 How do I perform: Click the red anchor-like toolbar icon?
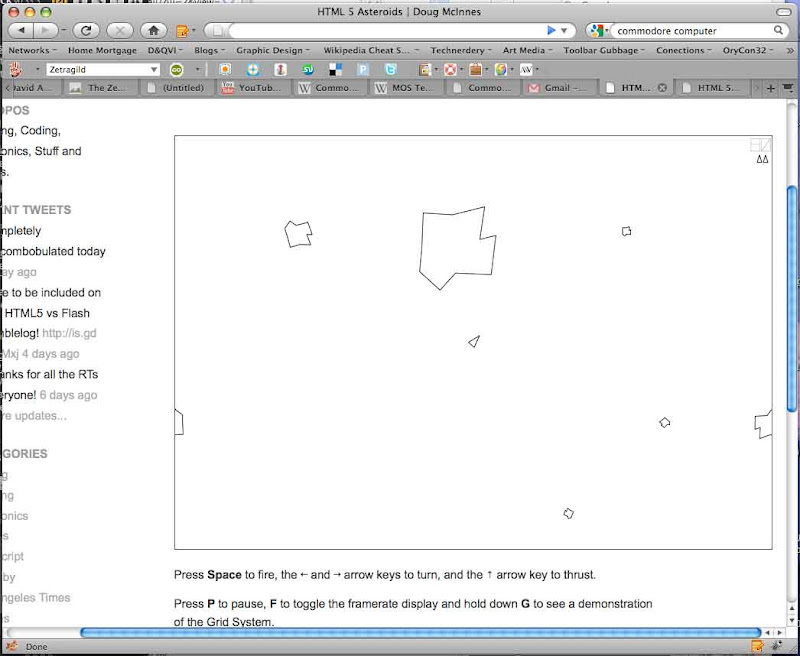tap(280, 69)
